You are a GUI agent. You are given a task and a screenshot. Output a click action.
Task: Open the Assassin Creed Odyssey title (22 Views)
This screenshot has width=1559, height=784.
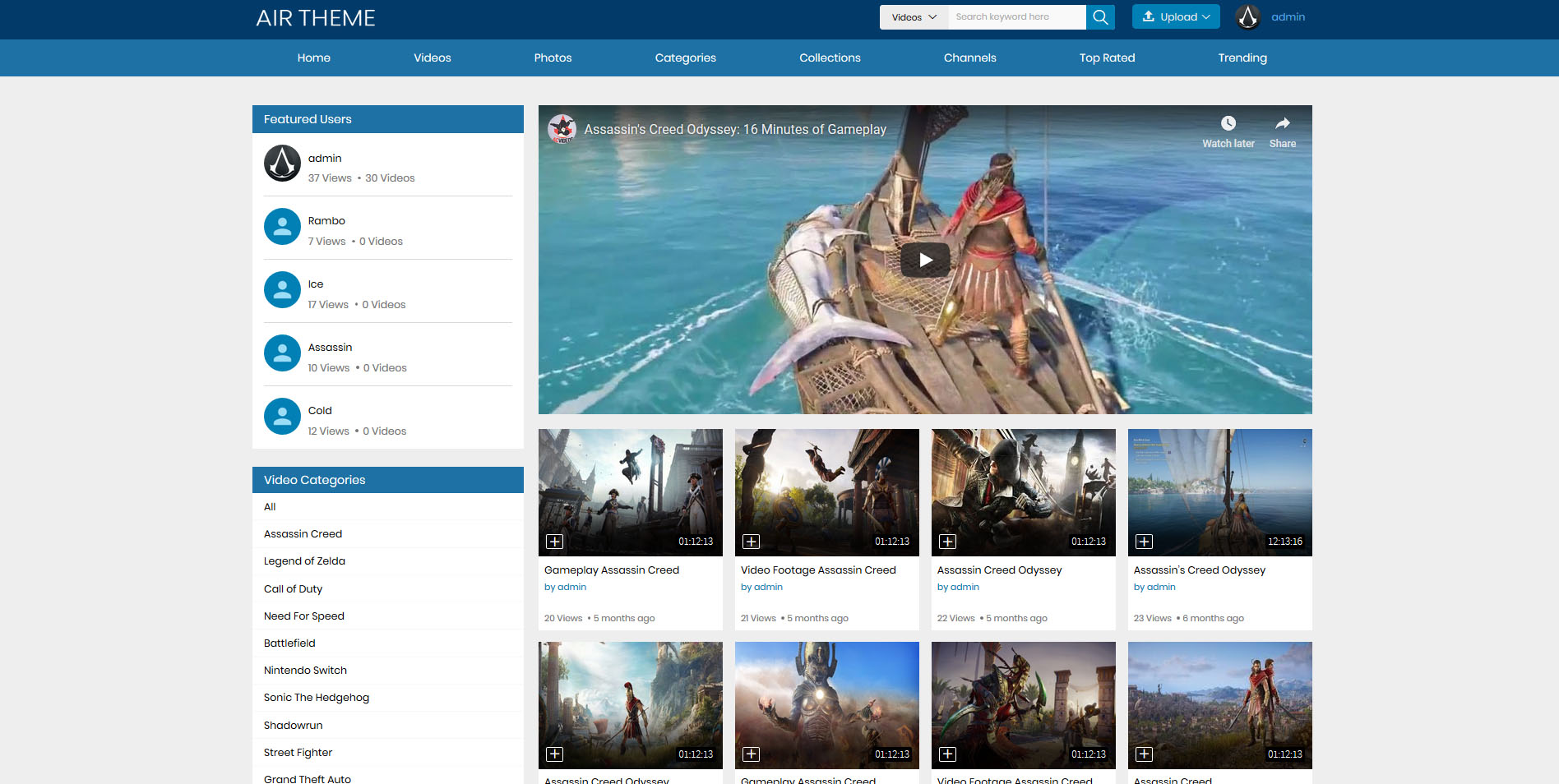point(999,570)
